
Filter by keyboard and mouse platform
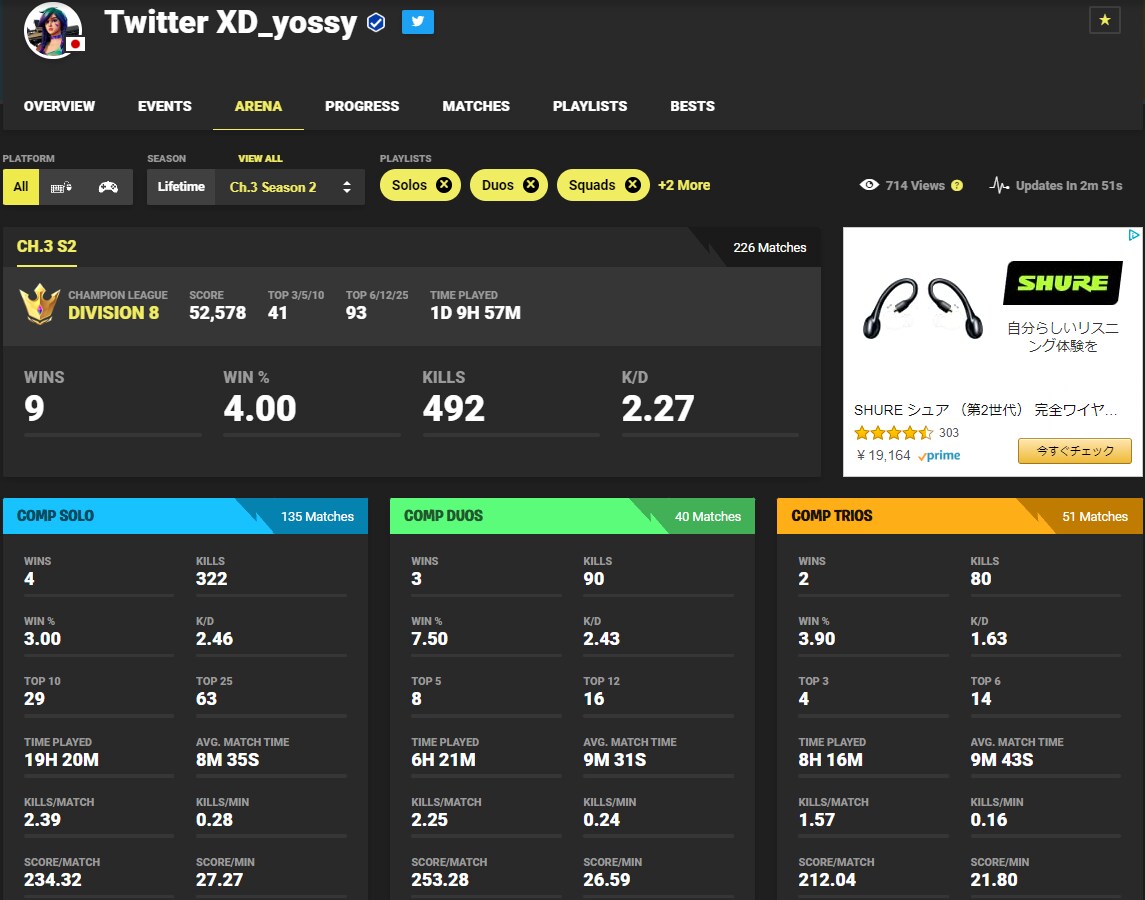pos(61,187)
